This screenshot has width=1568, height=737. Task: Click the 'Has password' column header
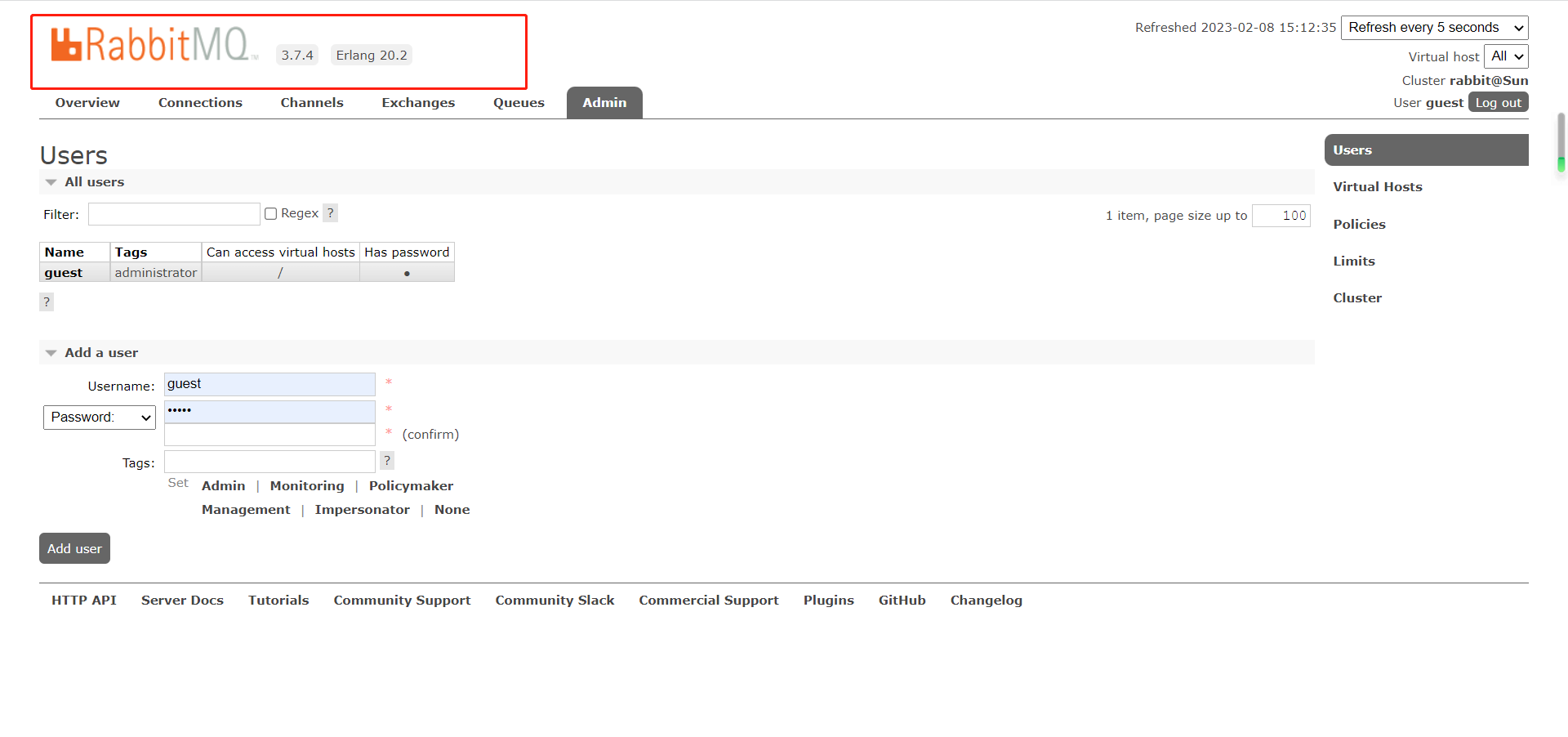click(x=407, y=252)
